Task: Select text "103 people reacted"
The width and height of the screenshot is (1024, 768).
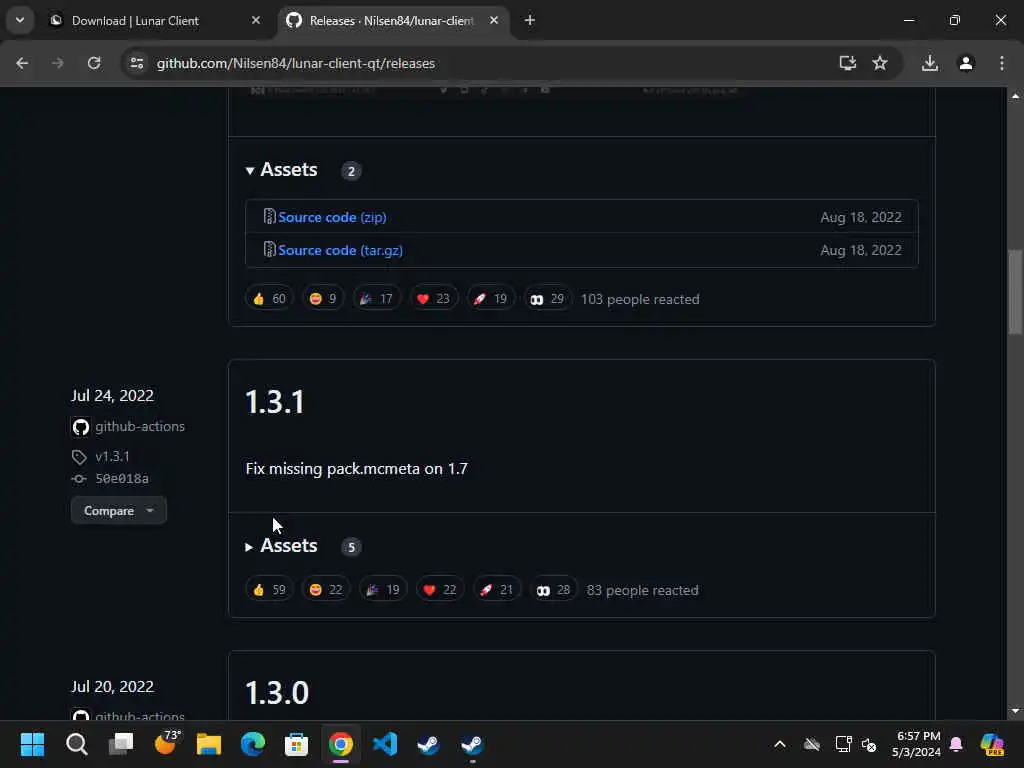Action: [x=640, y=299]
